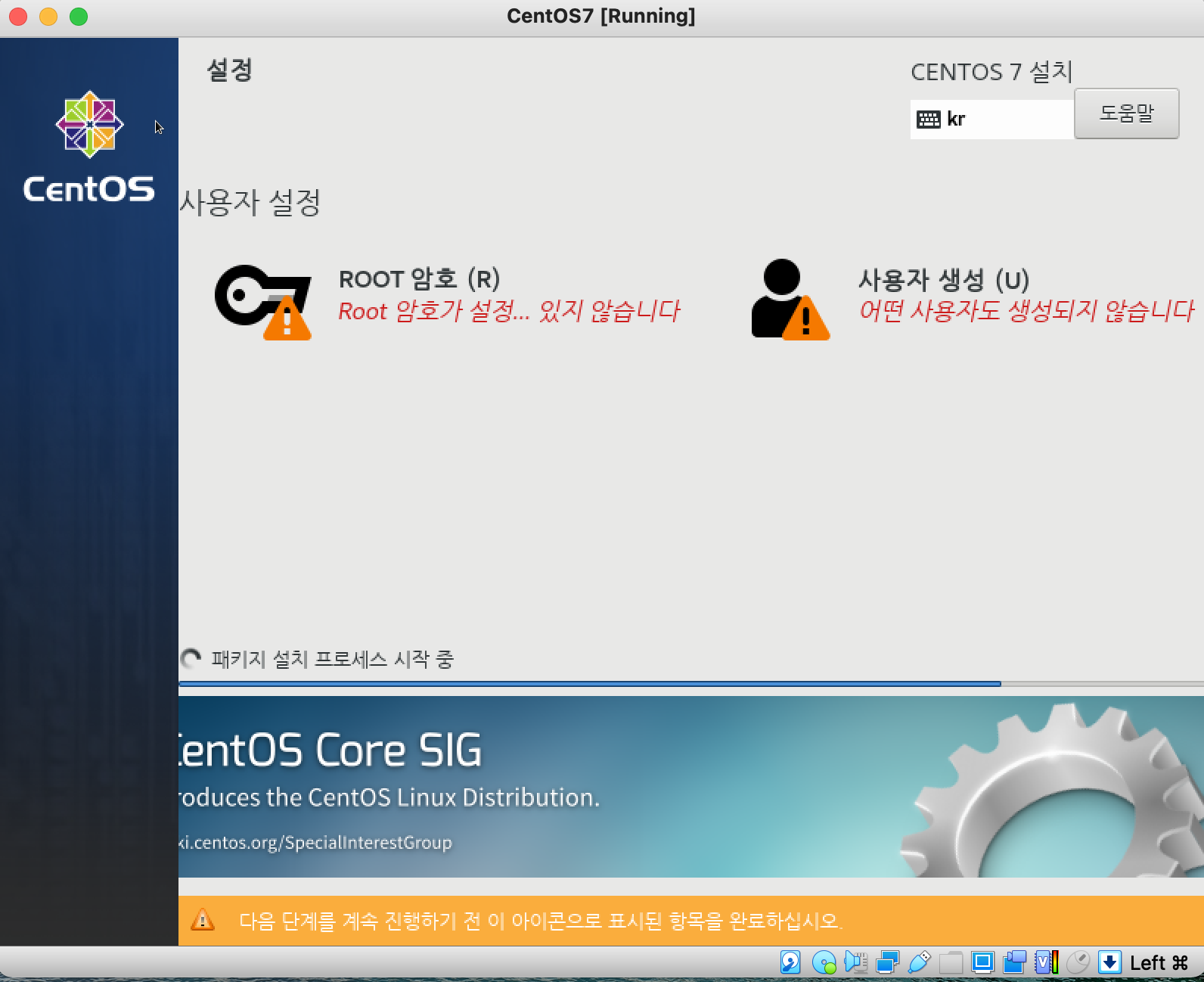This screenshot has width=1204, height=982.
Task: Click the VirtualBox CPU virtualization indicator icon
Action: coord(1047,962)
